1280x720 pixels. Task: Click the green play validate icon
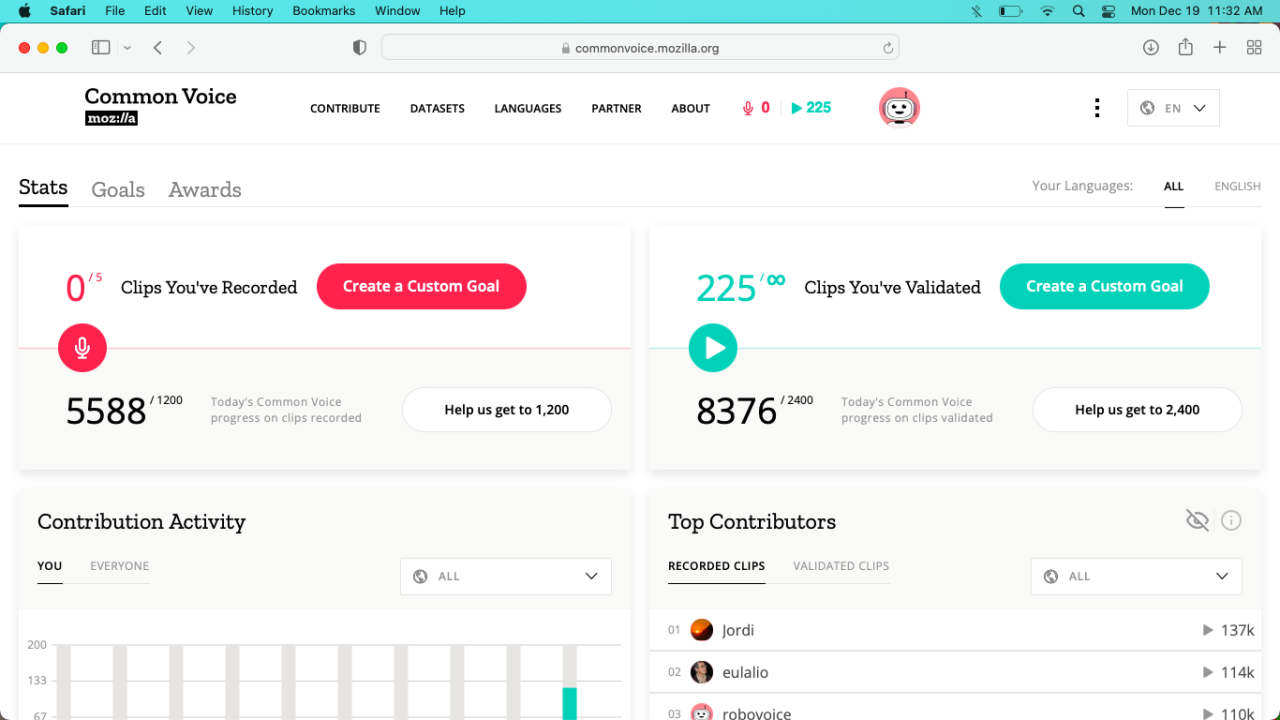point(713,348)
